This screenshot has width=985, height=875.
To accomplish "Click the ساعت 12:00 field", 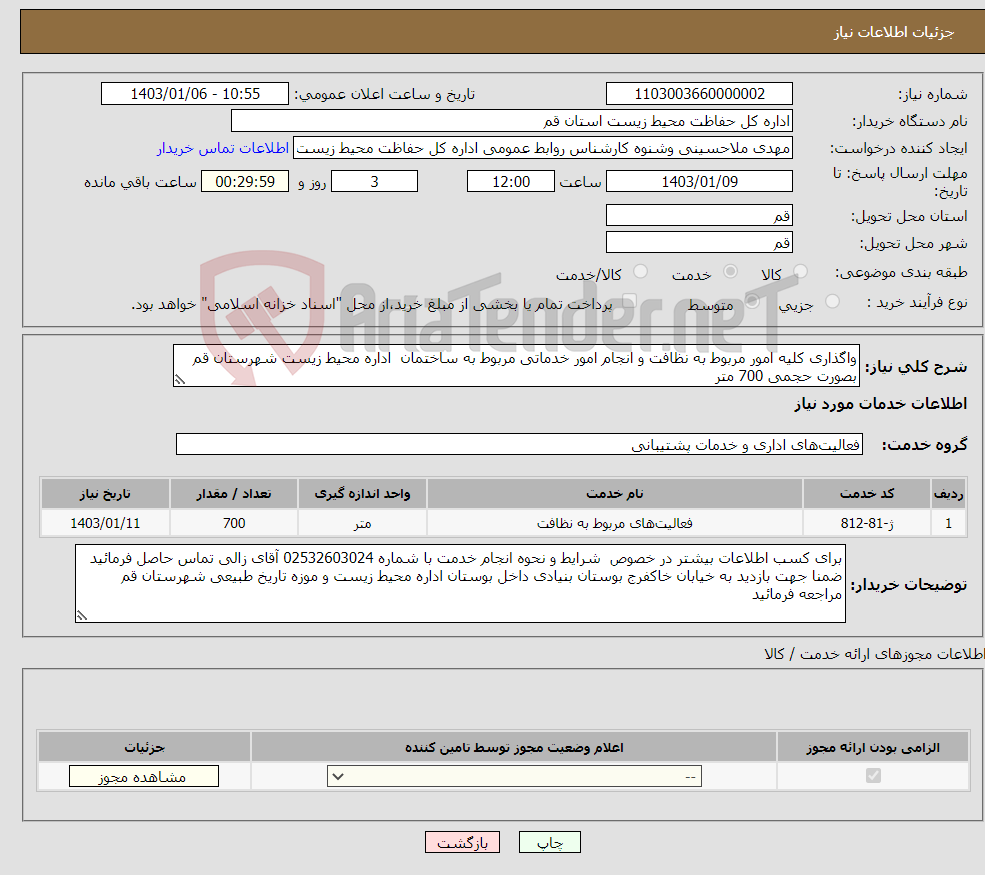I will pos(511,182).
